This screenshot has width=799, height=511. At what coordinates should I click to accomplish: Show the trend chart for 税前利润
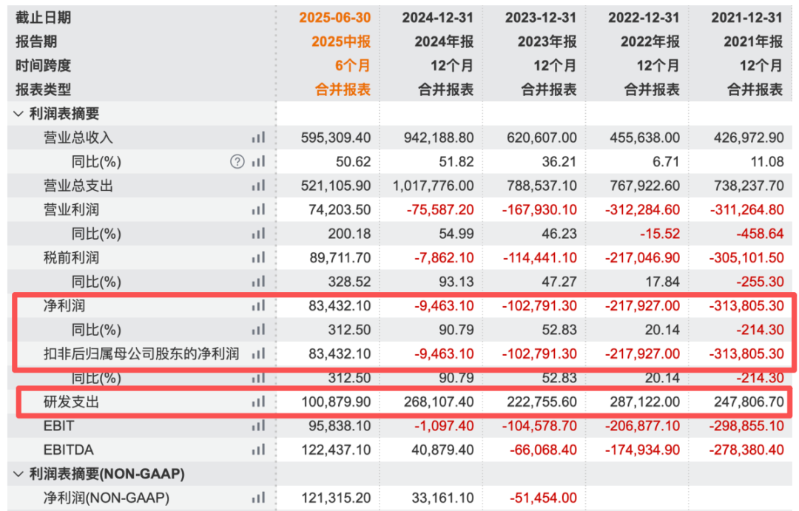point(259,257)
